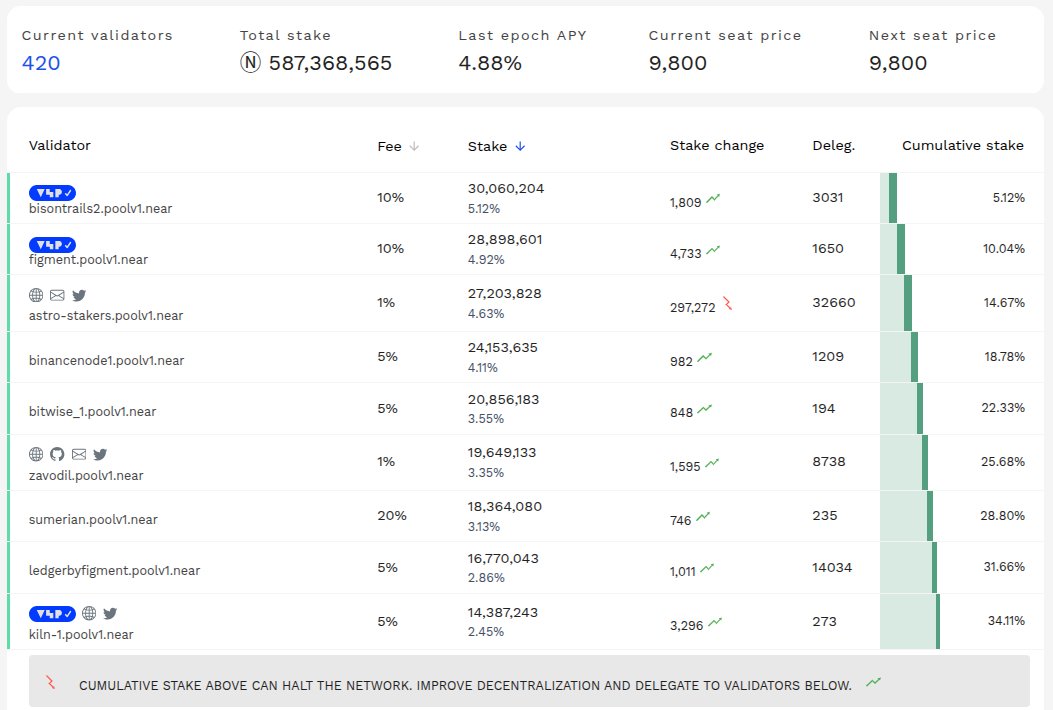Click the Cumulative stake column header
1053x710 pixels.
tap(962, 145)
